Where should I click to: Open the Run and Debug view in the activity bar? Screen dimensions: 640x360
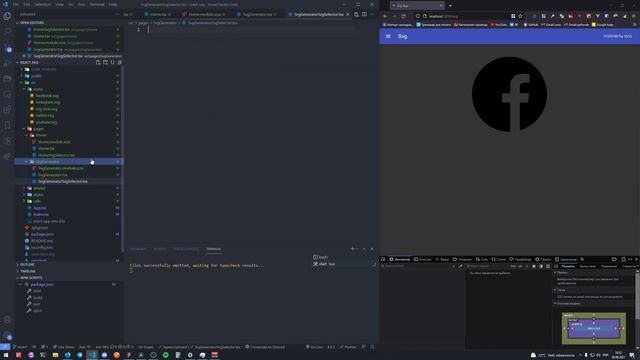coord(7,63)
